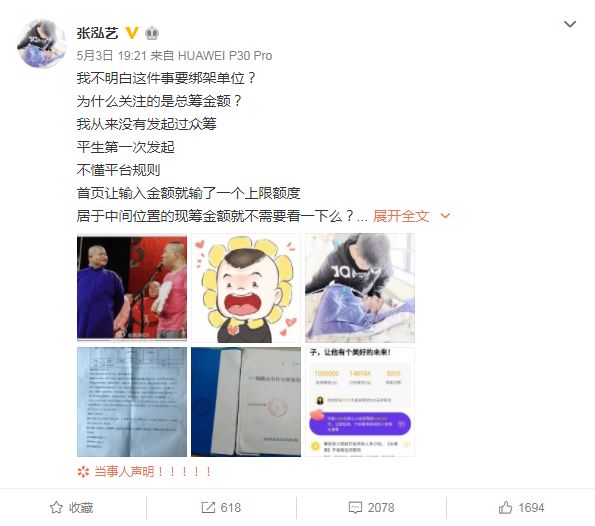Open comments via the speech-bubble icon

355,508
